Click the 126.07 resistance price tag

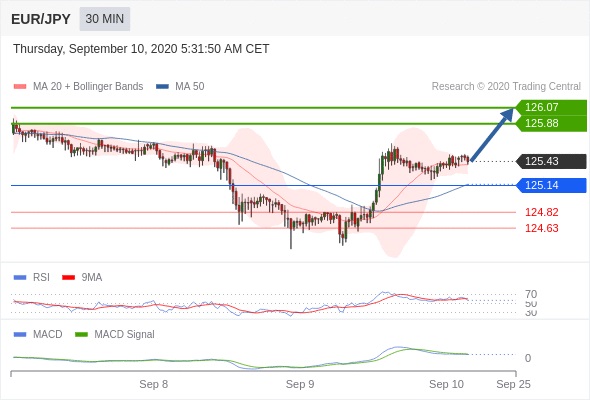[x=551, y=107]
